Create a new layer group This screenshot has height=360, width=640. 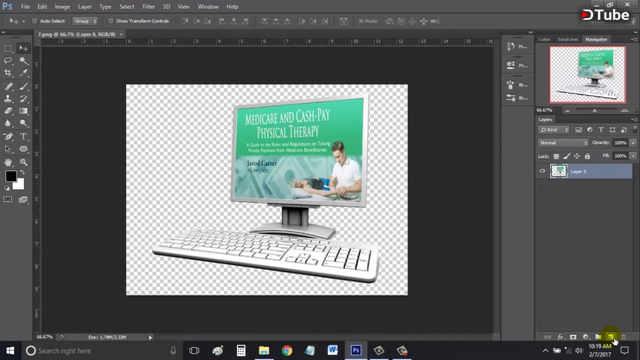tap(598, 337)
